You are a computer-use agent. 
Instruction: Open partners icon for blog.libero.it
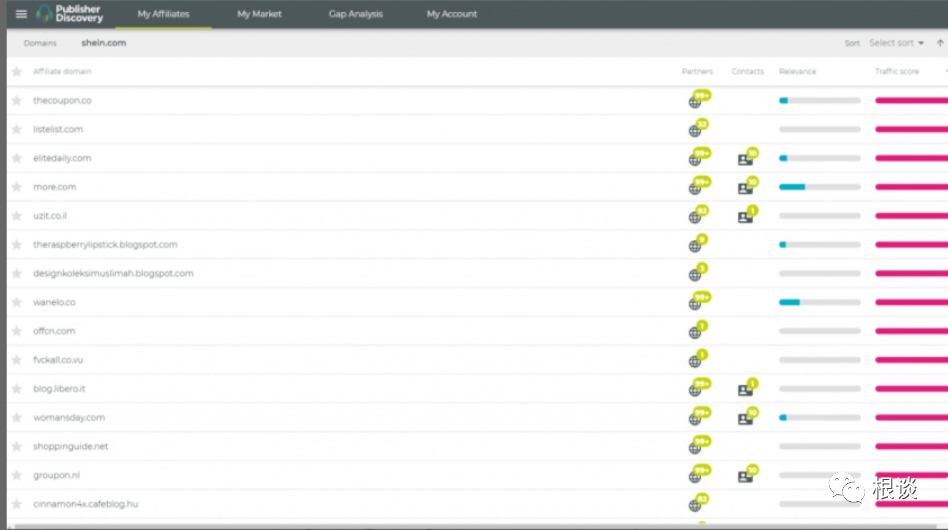(699, 387)
